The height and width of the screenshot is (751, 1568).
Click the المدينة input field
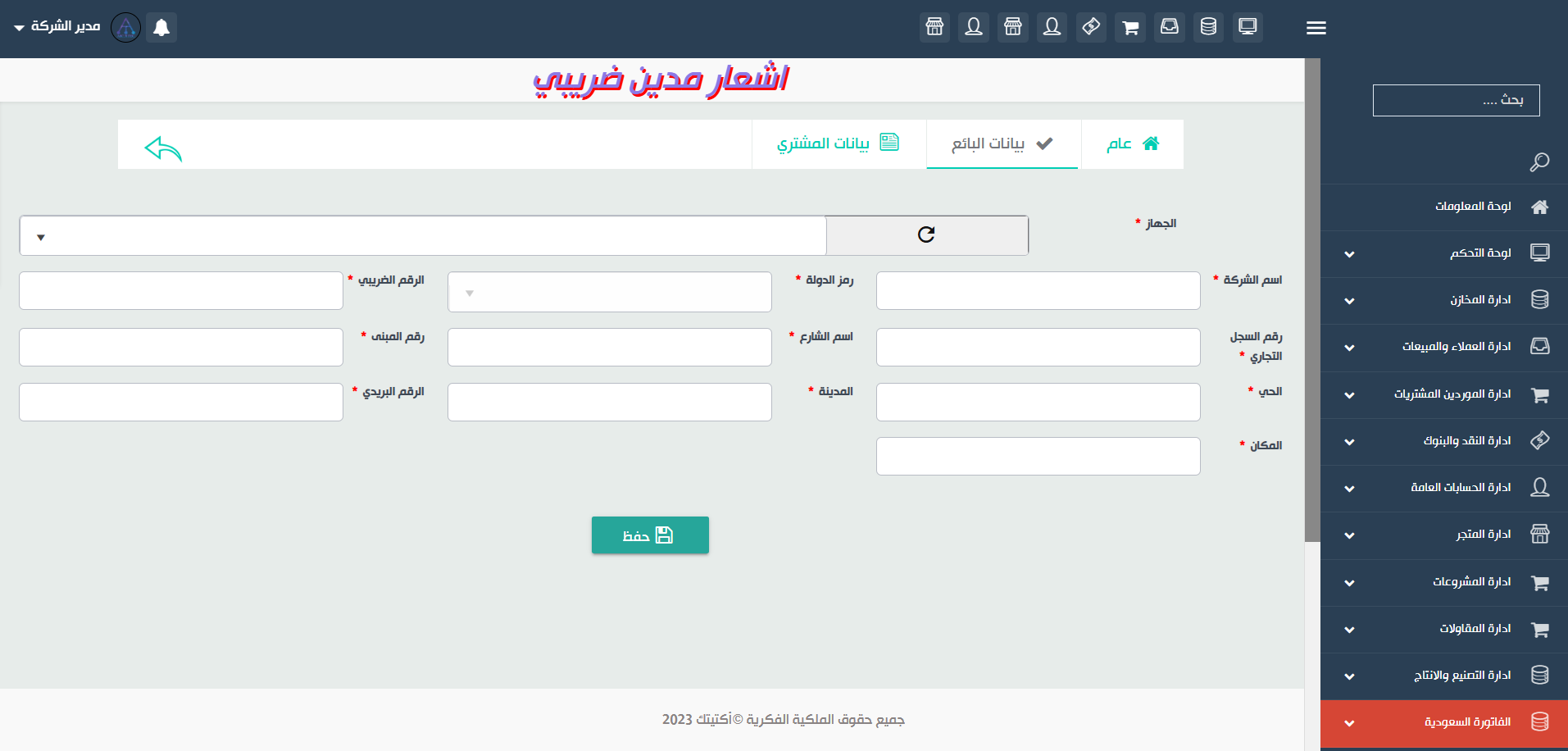[x=610, y=403]
